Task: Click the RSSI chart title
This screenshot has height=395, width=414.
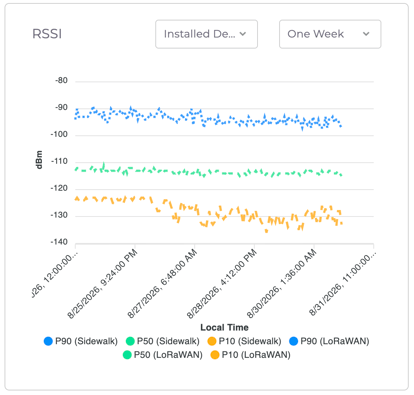Action: coord(47,34)
